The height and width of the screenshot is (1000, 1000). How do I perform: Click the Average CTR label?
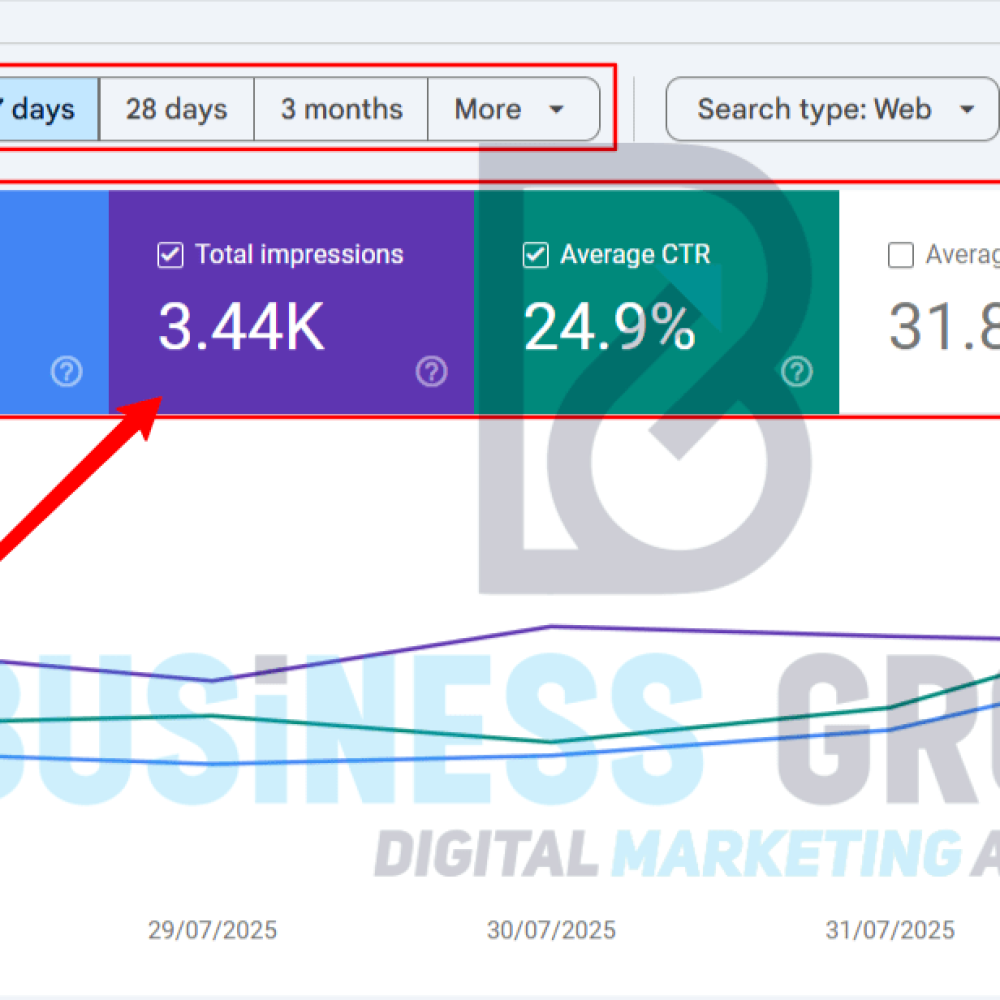pos(635,254)
